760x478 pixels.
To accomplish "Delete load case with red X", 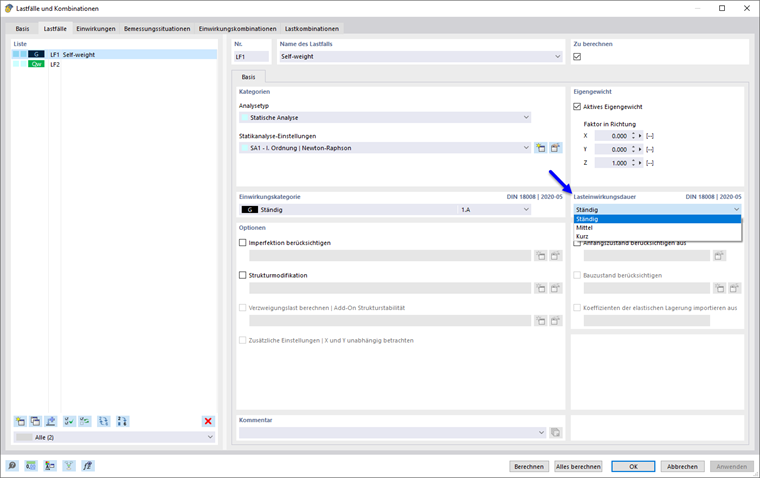I will click(x=208, y=421).
